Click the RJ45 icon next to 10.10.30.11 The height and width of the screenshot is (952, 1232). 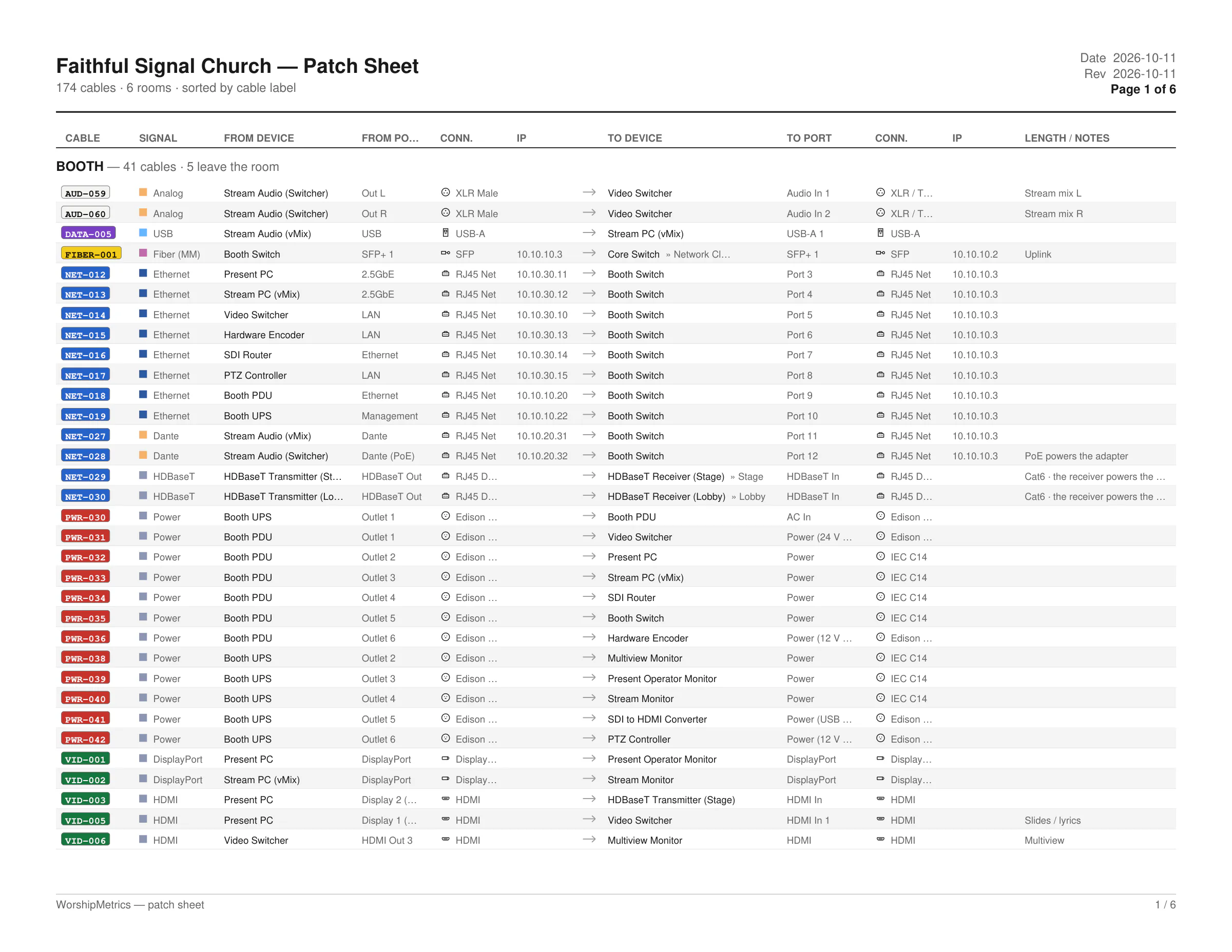click(445, 274)
